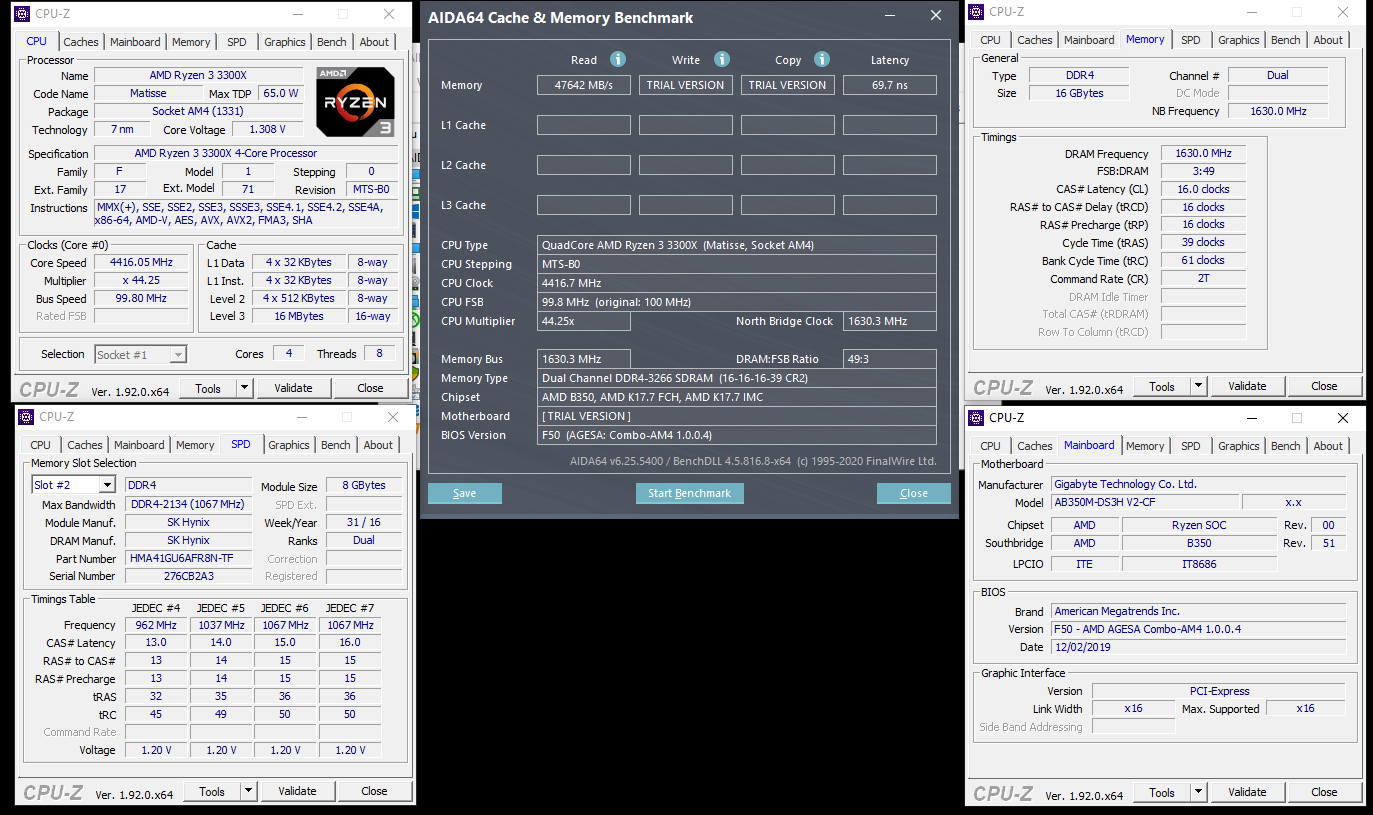Click the Link Width x16 field
This screenshot has width=1373, height=815.
pyautogui.click(x=1133, y=708)
